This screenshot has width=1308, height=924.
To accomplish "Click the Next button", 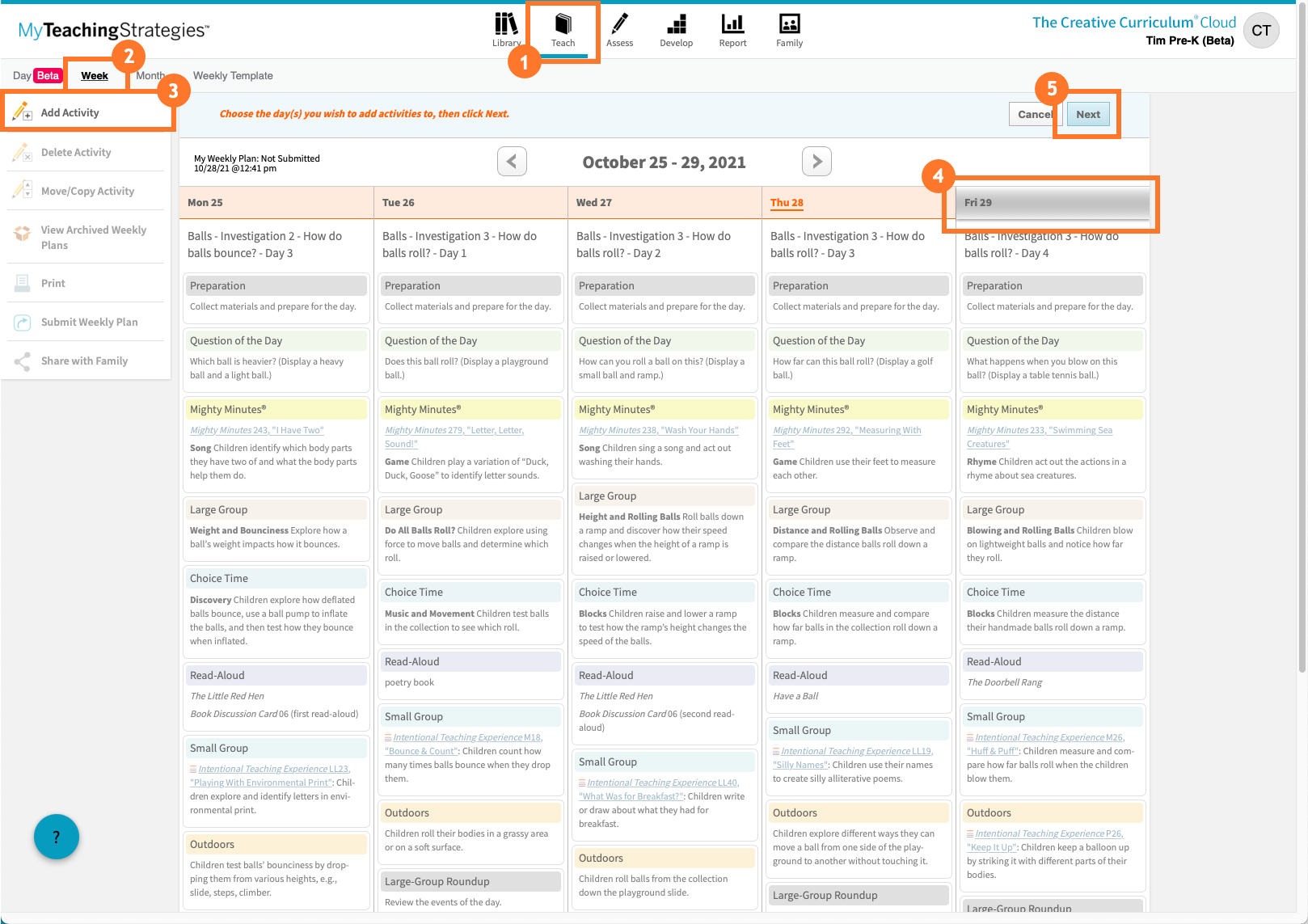I will point(1087,114).
